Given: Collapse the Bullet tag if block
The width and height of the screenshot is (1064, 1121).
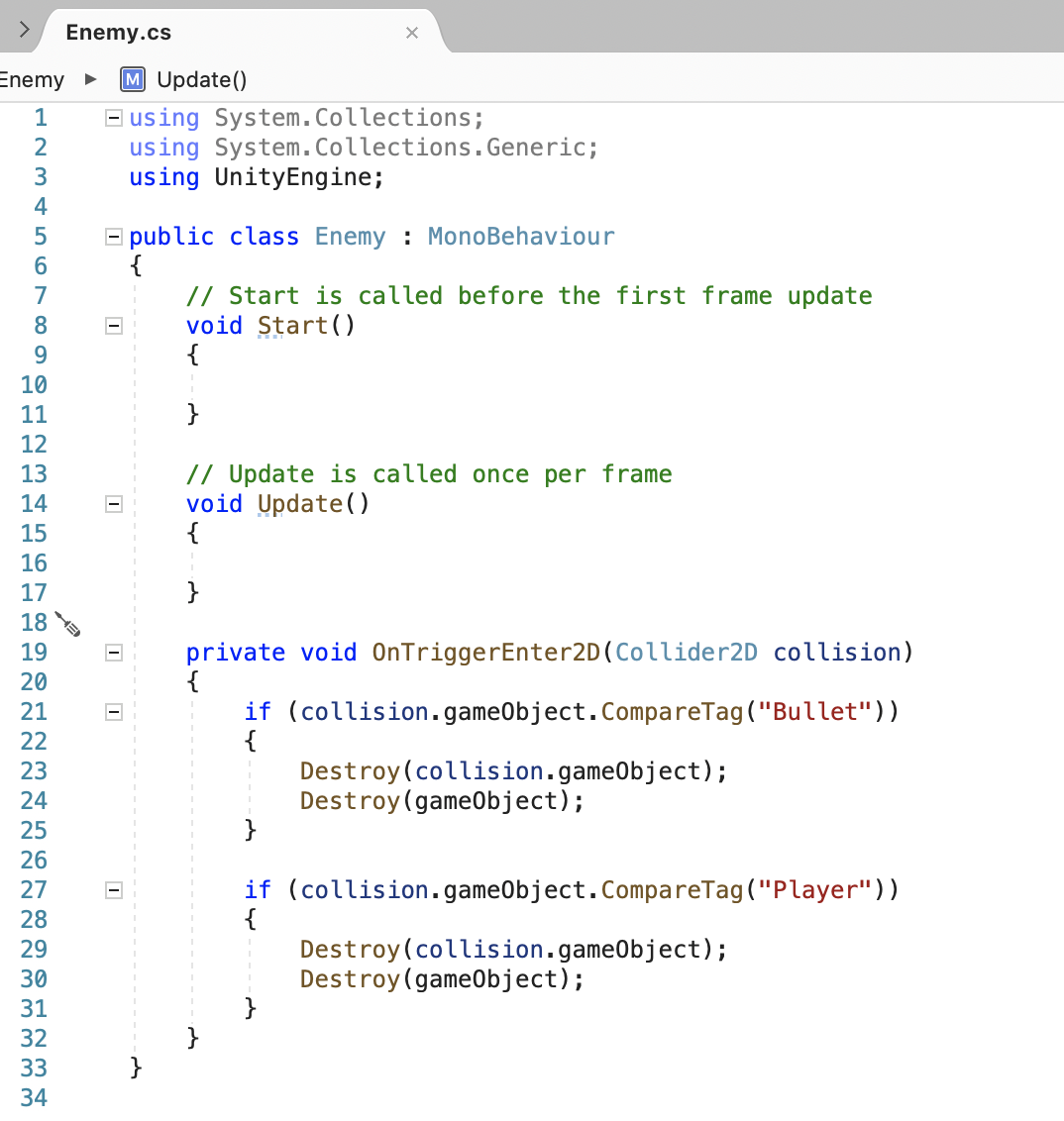Looking at the screenshot, I should coord(113,712).
